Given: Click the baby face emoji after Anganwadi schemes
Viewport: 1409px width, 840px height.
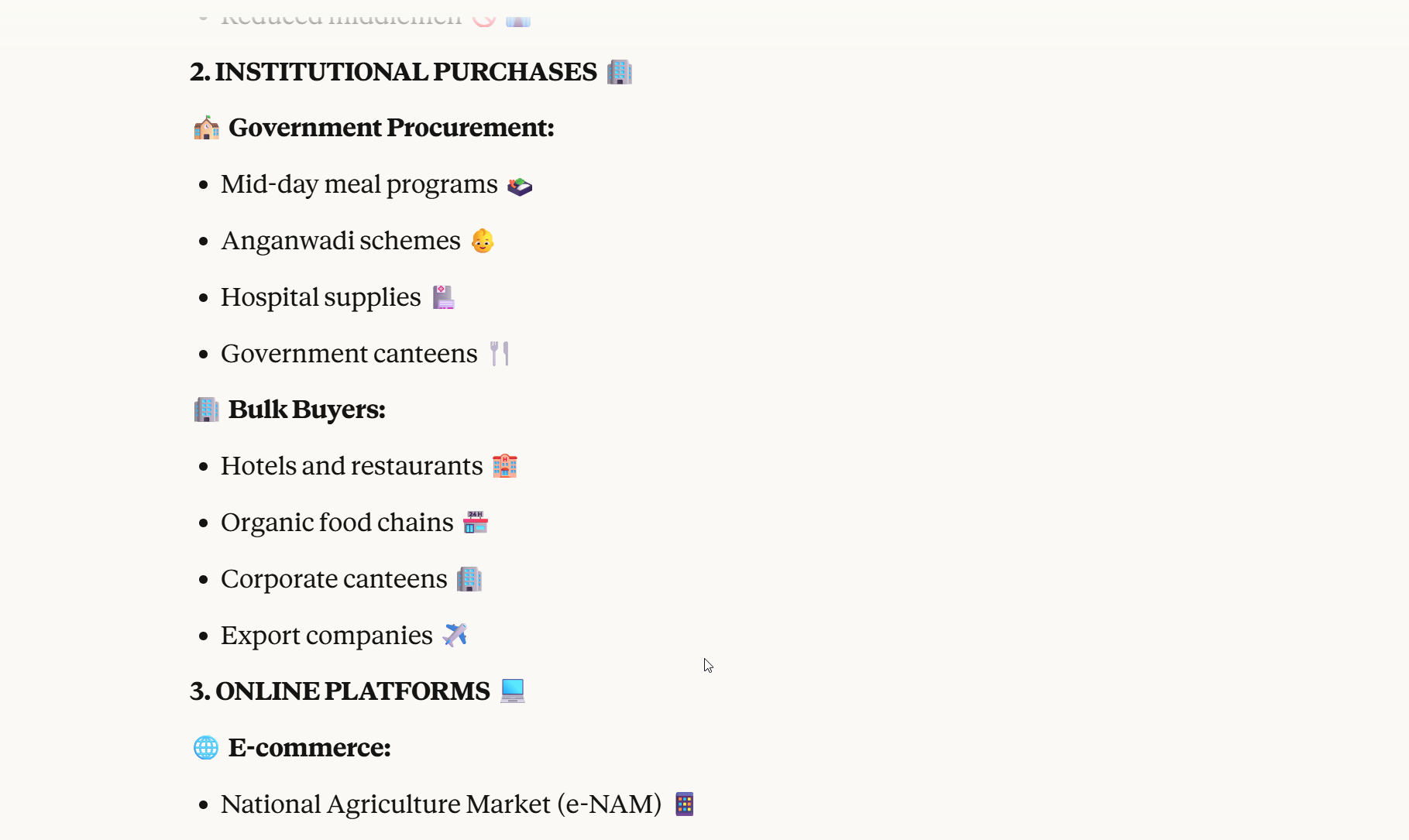Looking at the screenshot, I should (483, 242).
